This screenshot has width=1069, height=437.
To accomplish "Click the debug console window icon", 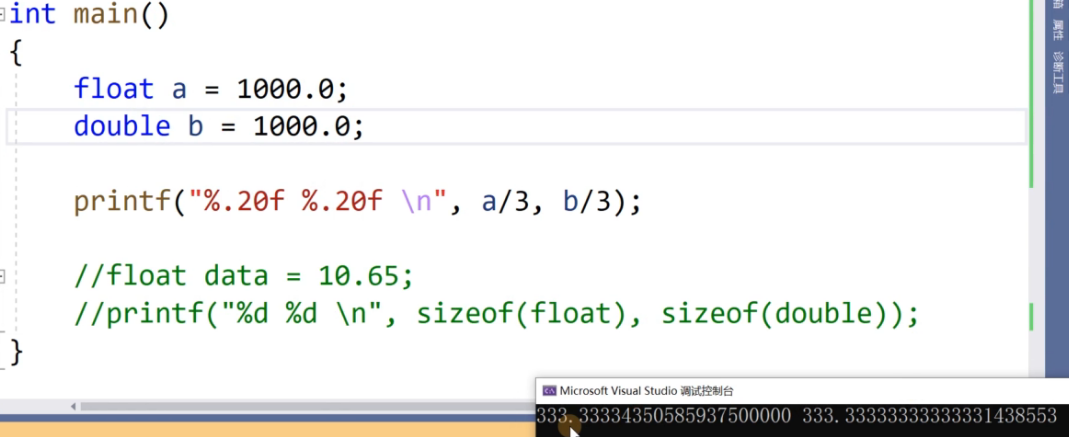I will click(549, 391).
